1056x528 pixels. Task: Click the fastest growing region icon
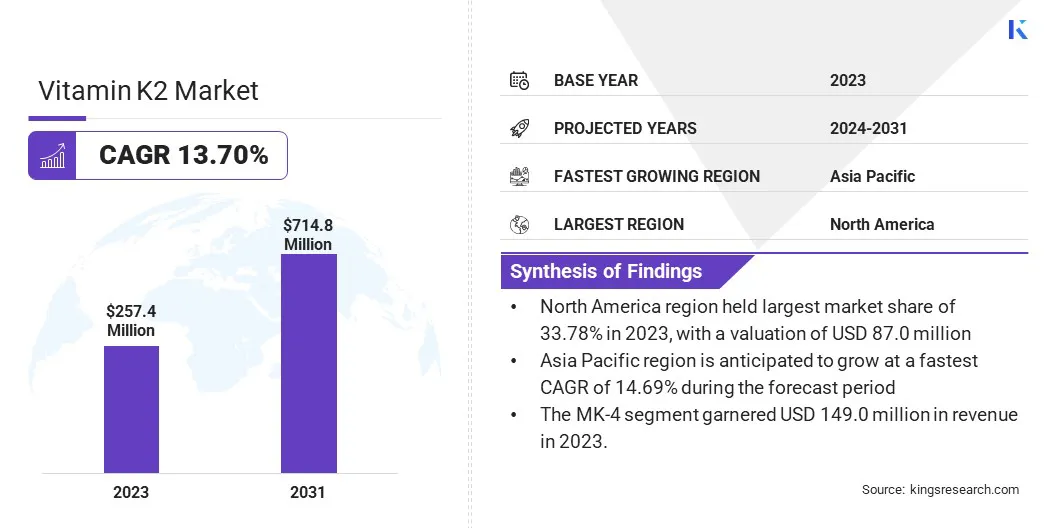tap(519, 176)
